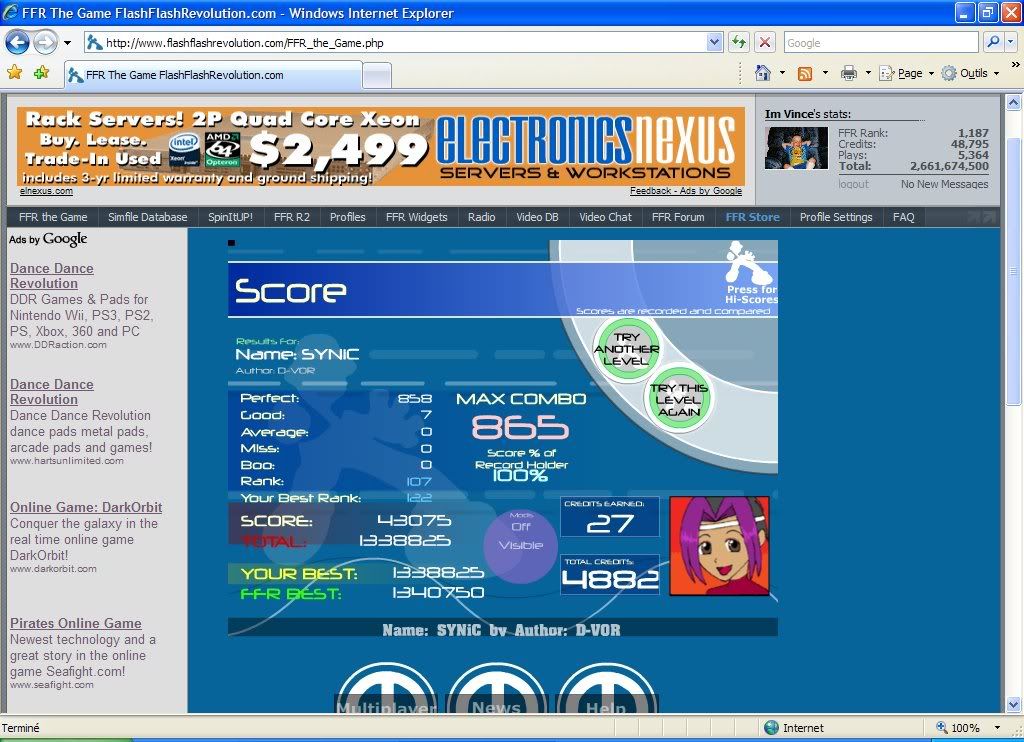Click the Google search magnifier icon

point(993,42)
